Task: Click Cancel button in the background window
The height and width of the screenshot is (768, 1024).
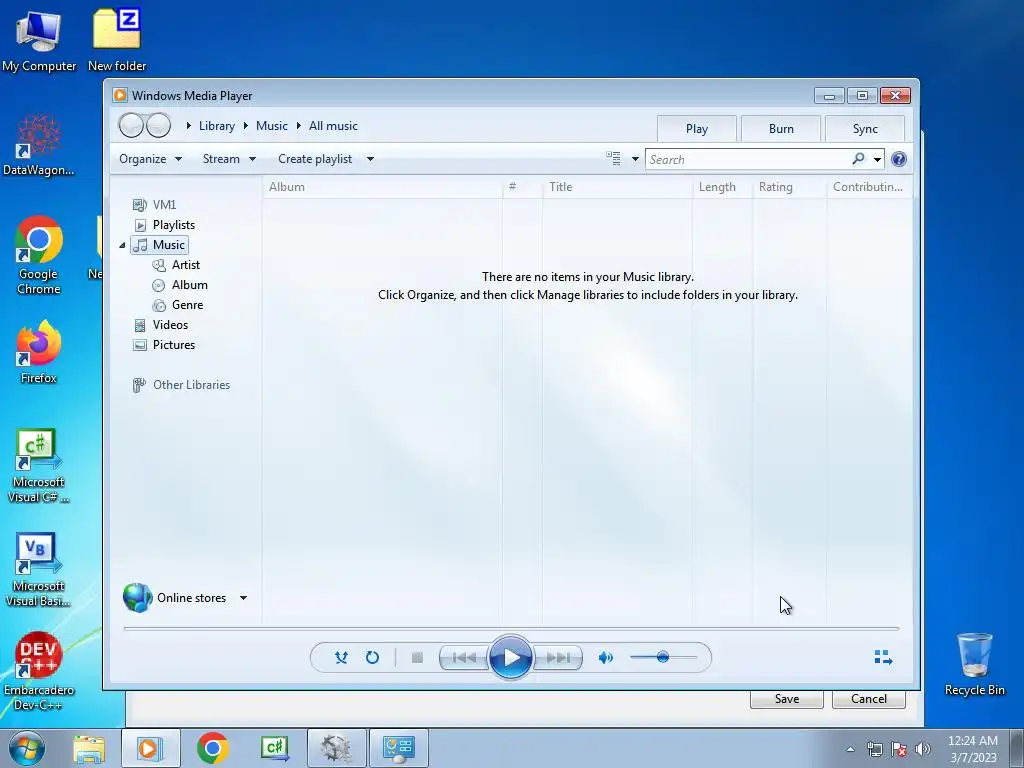Action: pos(869,699)
